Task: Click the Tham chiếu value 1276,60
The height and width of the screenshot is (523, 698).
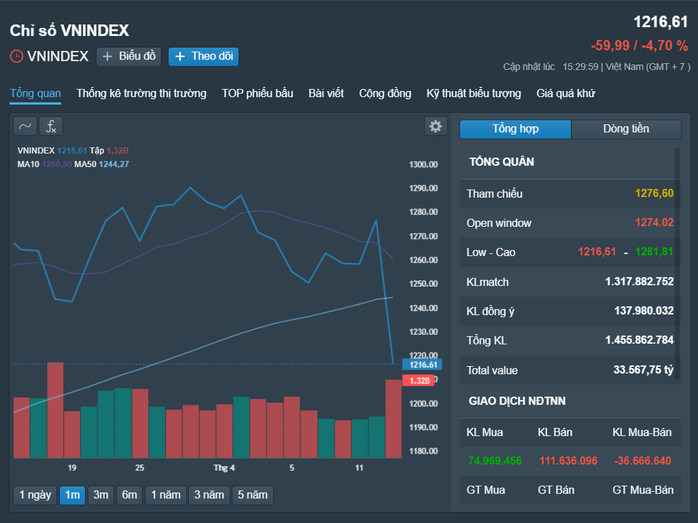Action: 654,194
